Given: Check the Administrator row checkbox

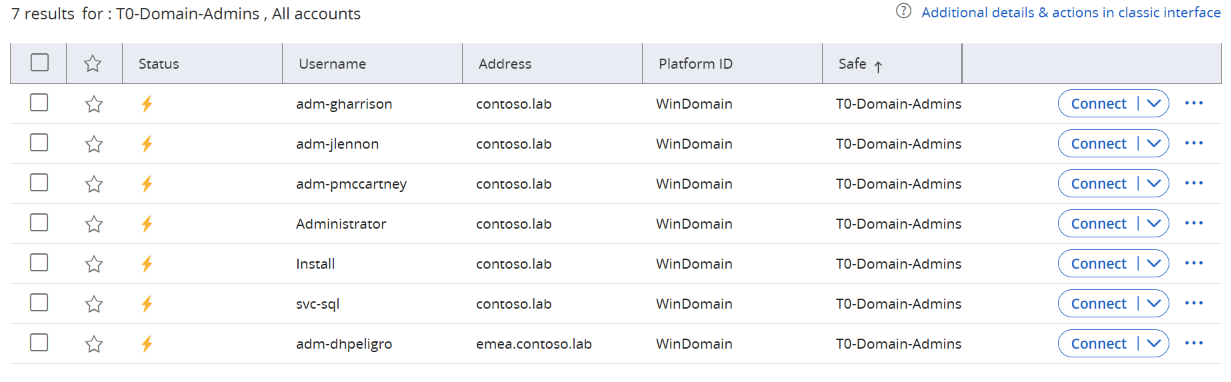Looking at the screenshot, I should (x=39, y=222).
